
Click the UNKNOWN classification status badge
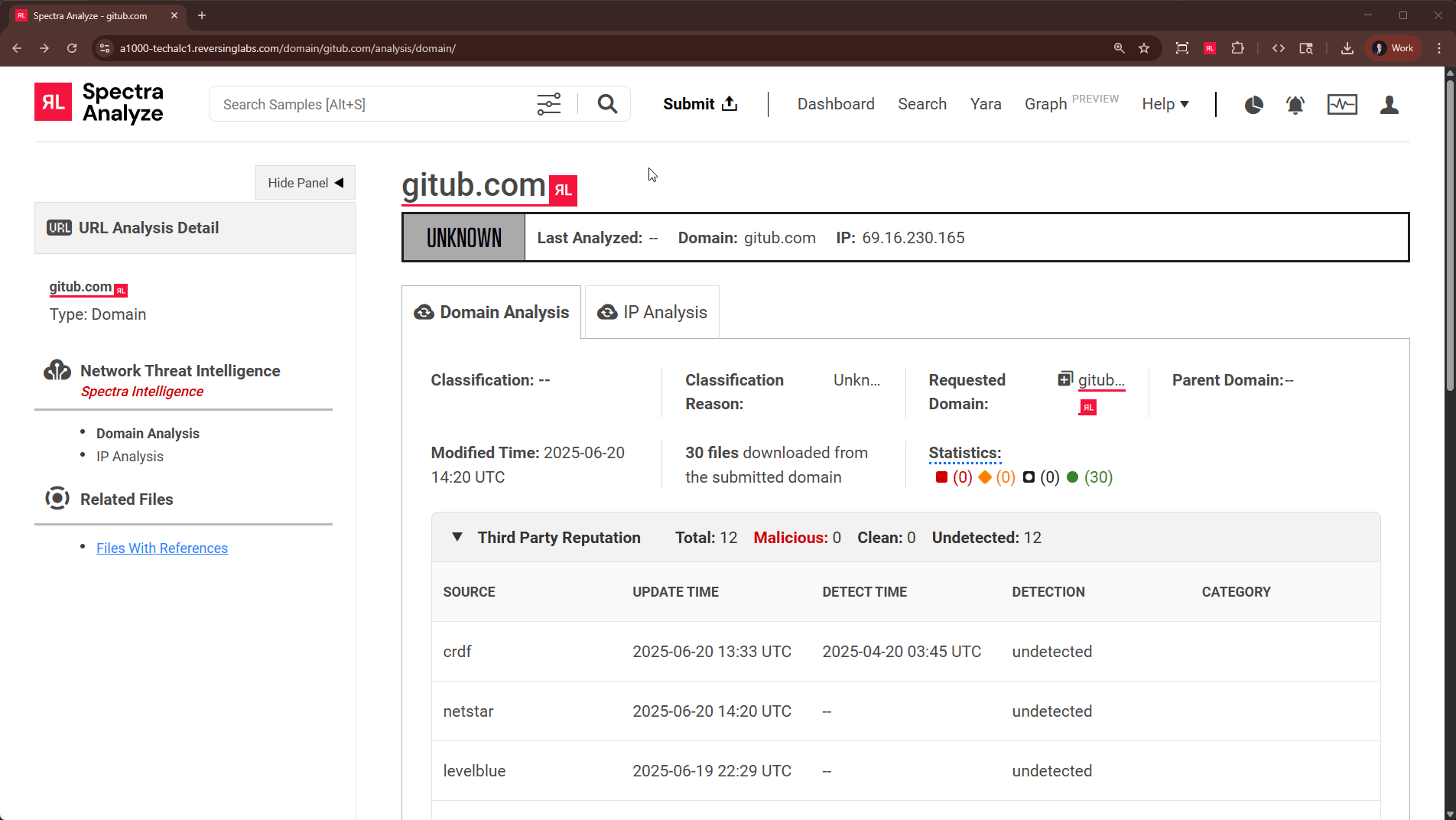coord(464,238)
